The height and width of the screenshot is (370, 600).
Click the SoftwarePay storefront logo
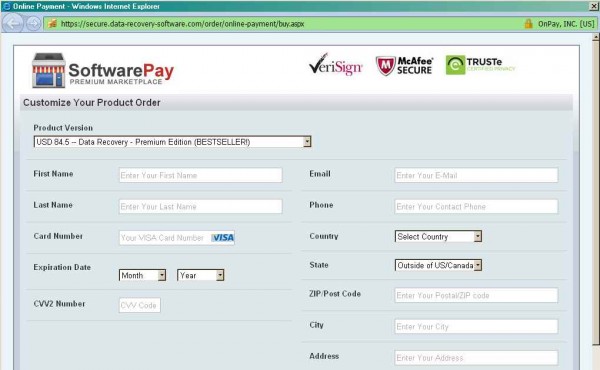pos(103,70)
